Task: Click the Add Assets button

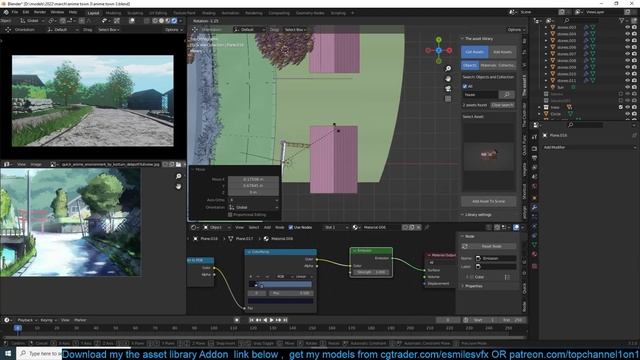Action: (x=502, y=52)
